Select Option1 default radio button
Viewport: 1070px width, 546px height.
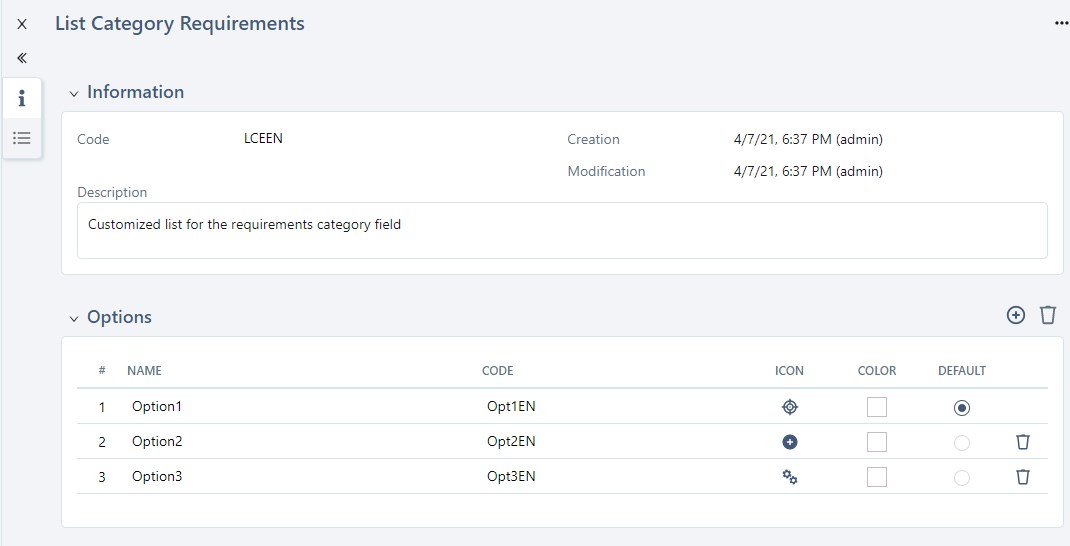(x=962, y=408)
